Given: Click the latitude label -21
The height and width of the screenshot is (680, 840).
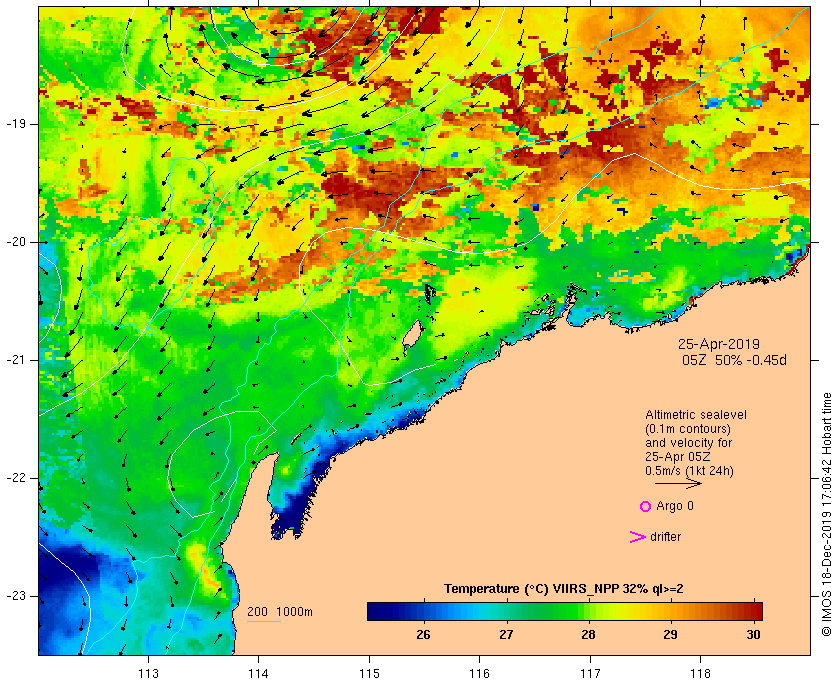Looking at the screenshot, I should click(15, 360).
